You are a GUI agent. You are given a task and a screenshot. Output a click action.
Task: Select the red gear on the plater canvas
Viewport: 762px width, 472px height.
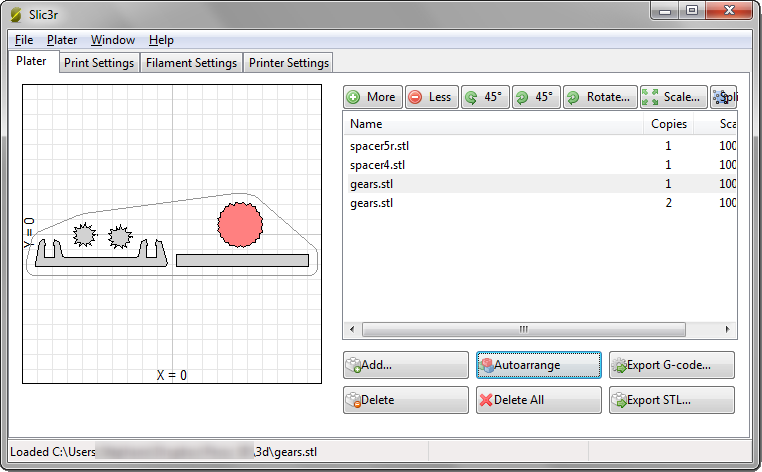pos(240,225)
